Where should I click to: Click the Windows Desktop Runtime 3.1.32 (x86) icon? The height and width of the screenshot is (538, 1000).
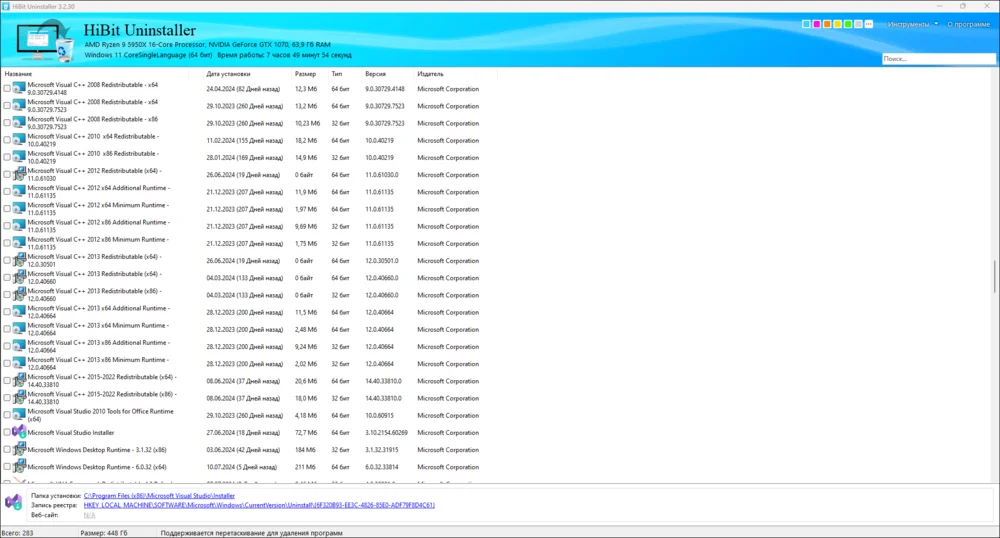(x=19, y=449)
